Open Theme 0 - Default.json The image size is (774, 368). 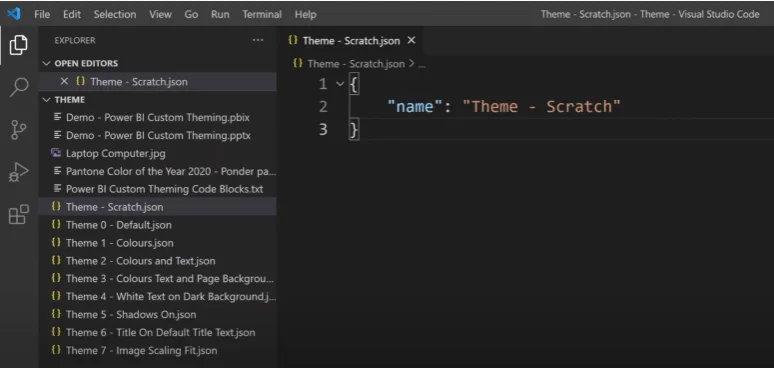[157, 225]
